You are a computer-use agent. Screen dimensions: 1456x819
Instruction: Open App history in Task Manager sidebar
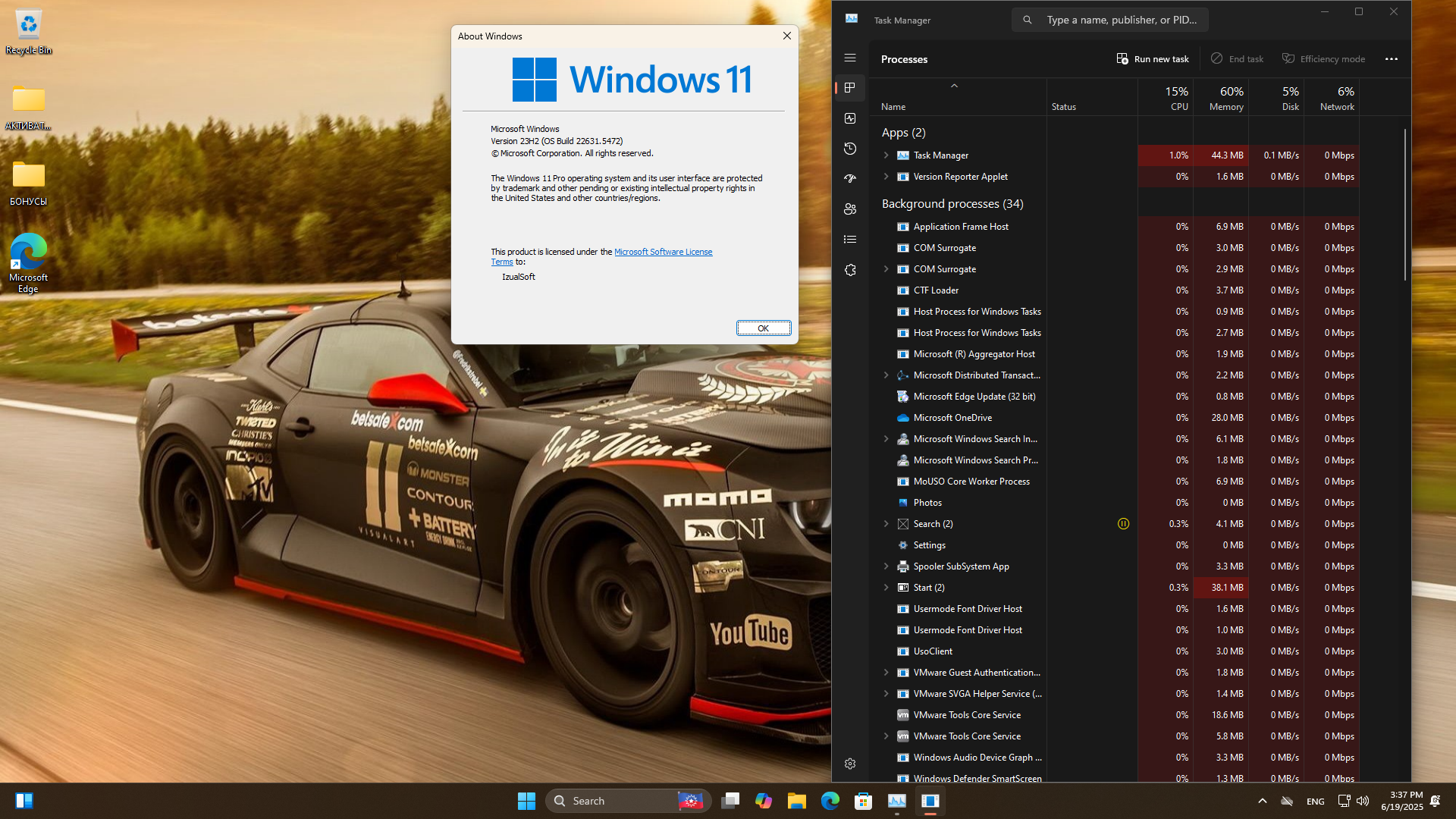tap(849, 149)
